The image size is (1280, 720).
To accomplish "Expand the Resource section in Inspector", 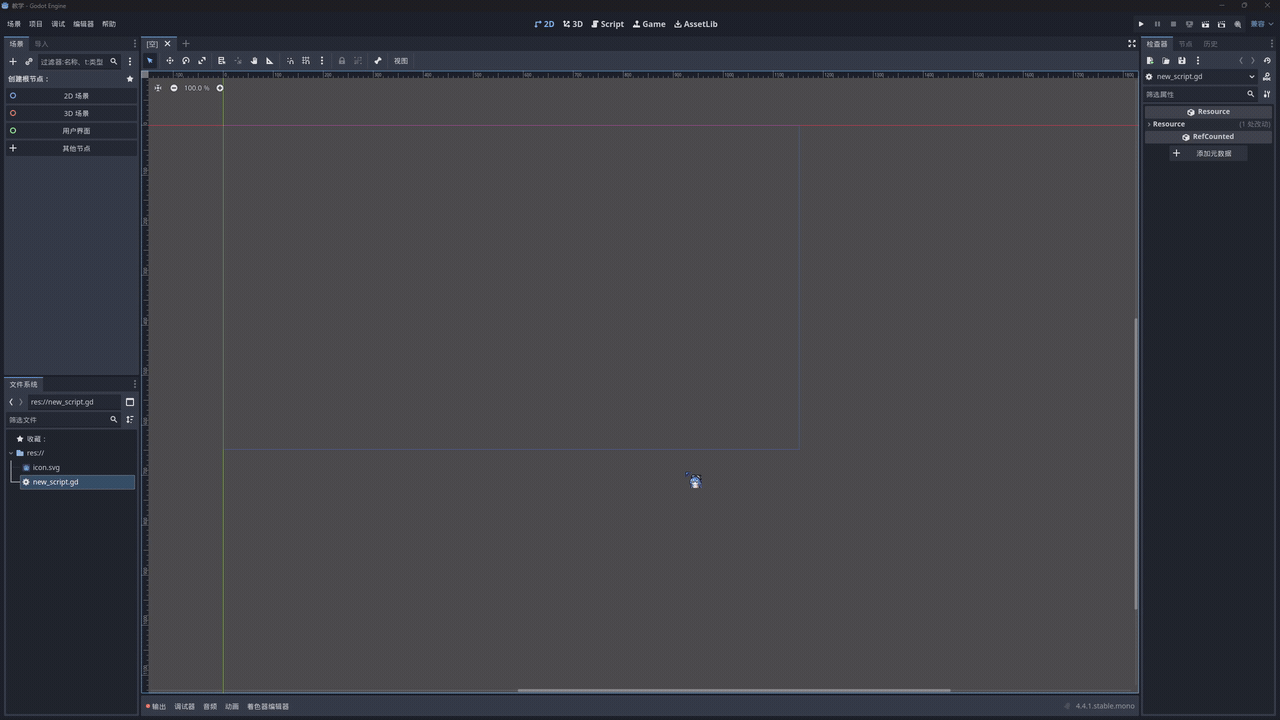I will [1168, 124].
